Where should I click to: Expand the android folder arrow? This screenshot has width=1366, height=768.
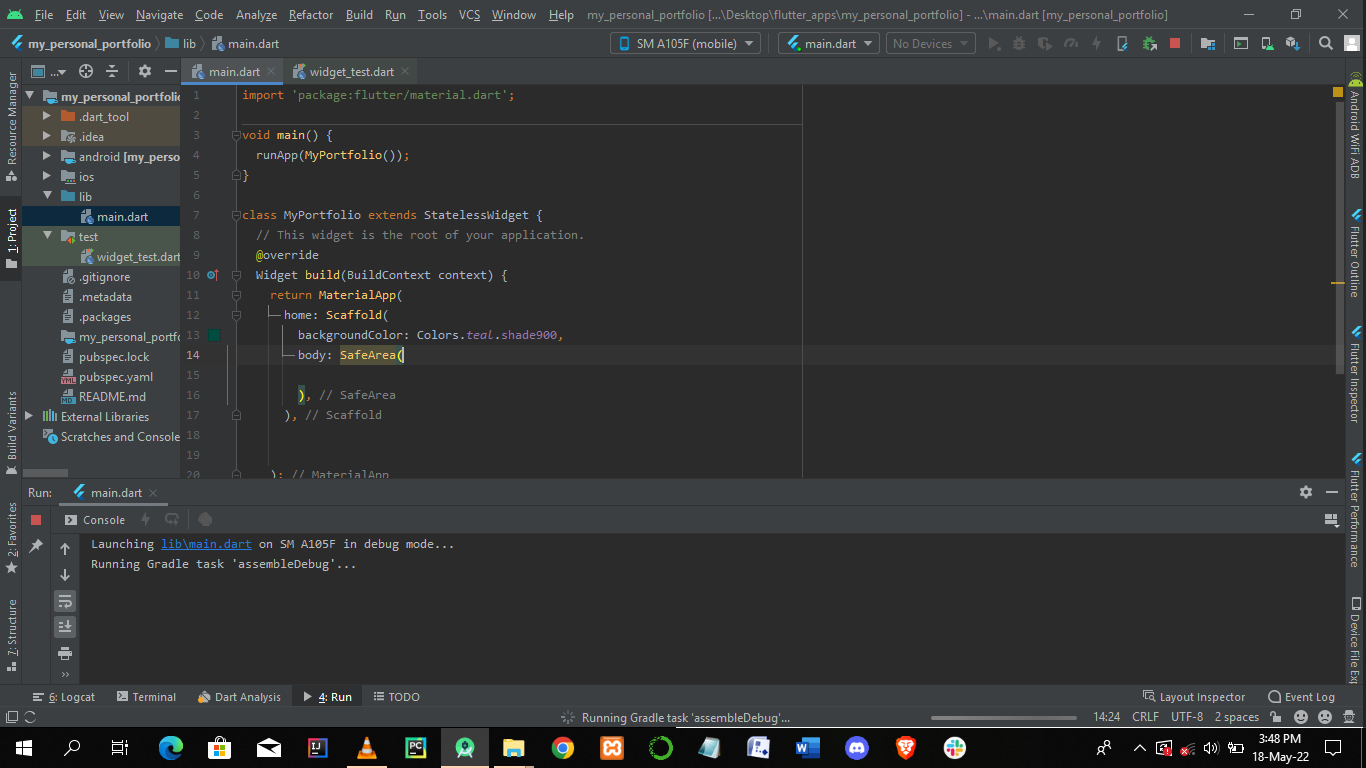pyautogui.click(x=47, y=157)
